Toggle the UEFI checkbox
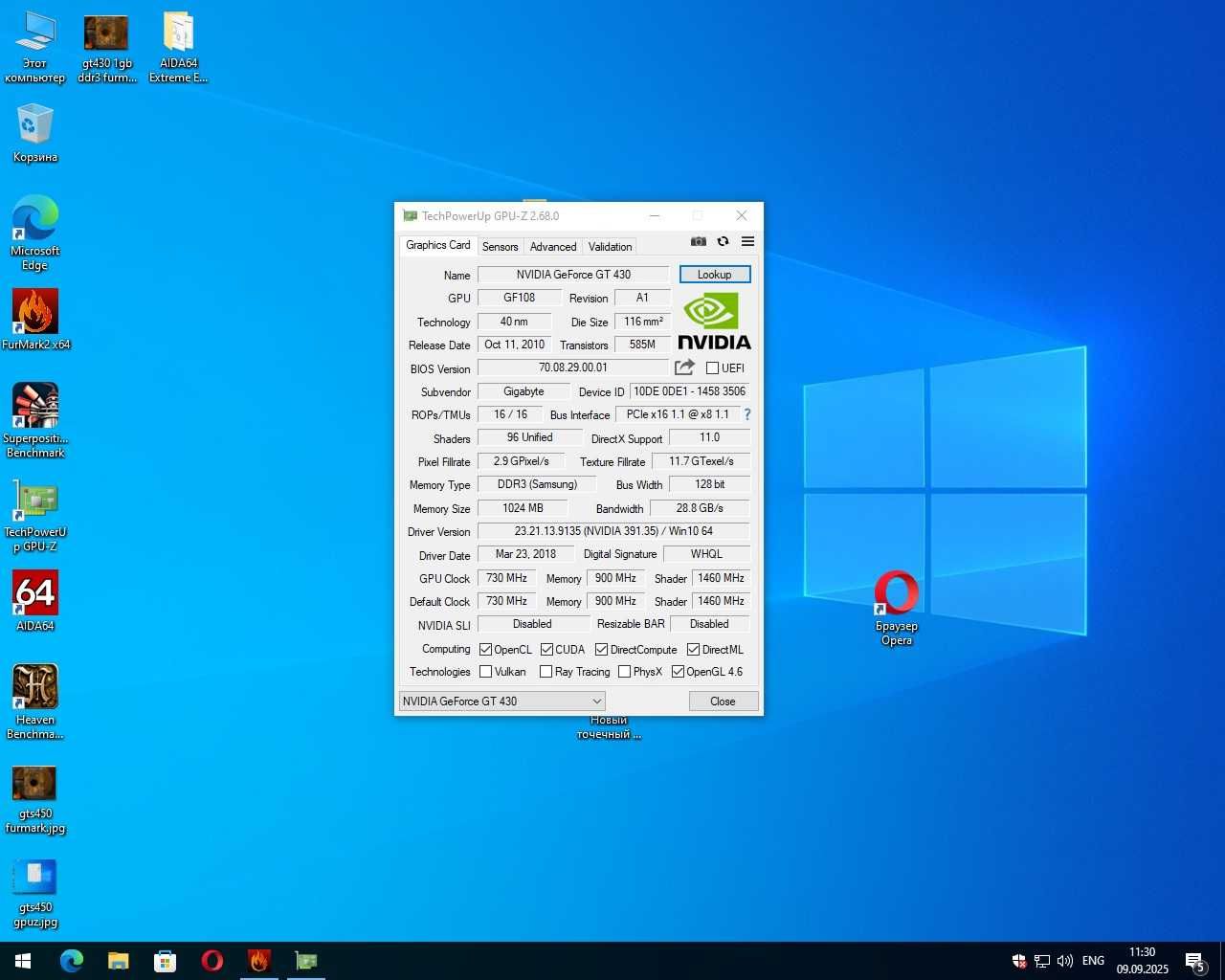Screen dimensions: 1225x980 tap(712, 368)
